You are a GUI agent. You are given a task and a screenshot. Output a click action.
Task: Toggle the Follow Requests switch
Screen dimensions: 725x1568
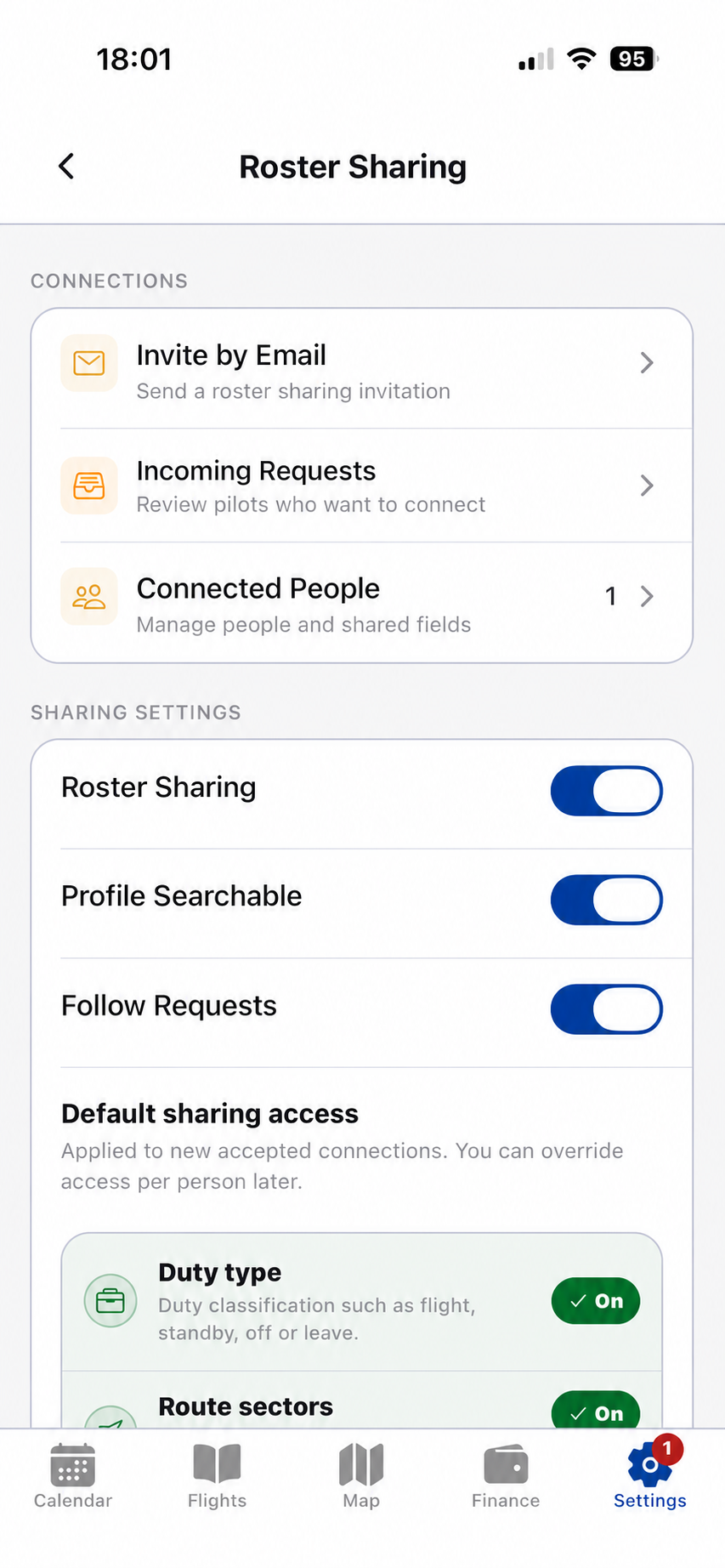607,1009
